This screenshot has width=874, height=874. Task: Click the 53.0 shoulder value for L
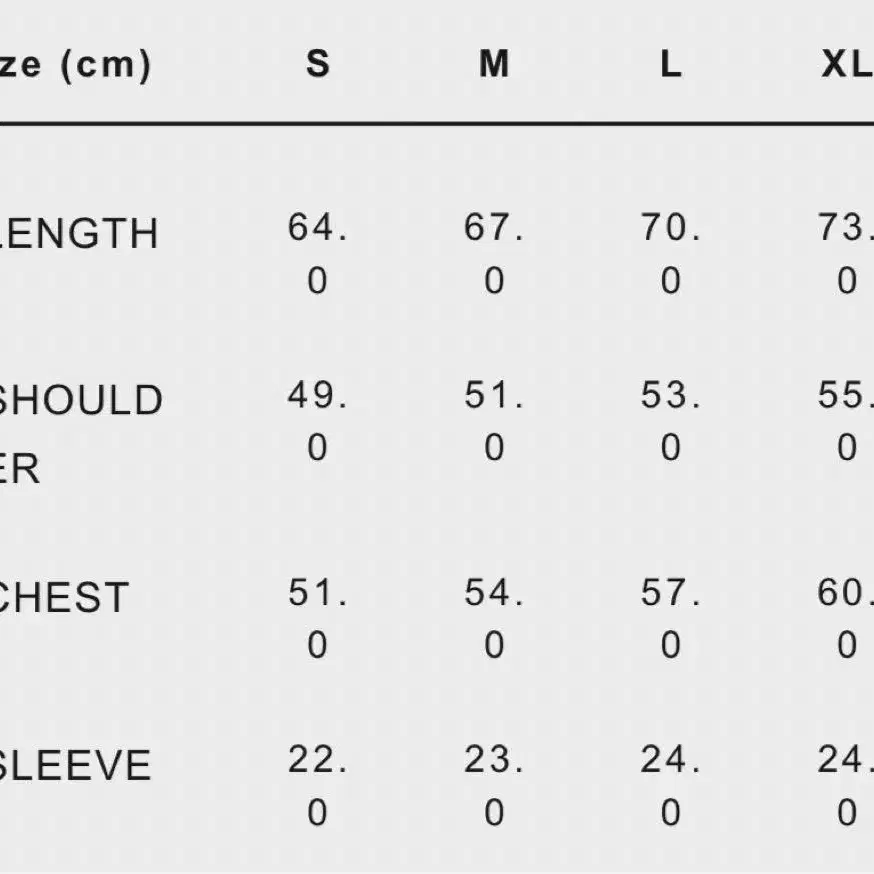point(671,421)
